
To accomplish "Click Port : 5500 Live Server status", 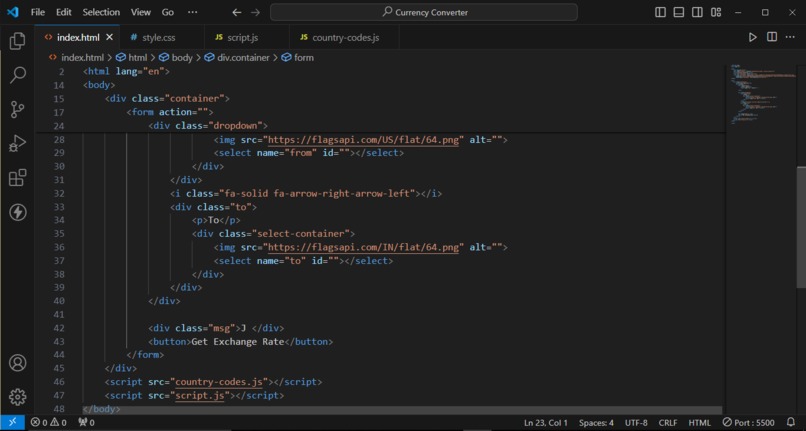I will (x=748, y=423).
